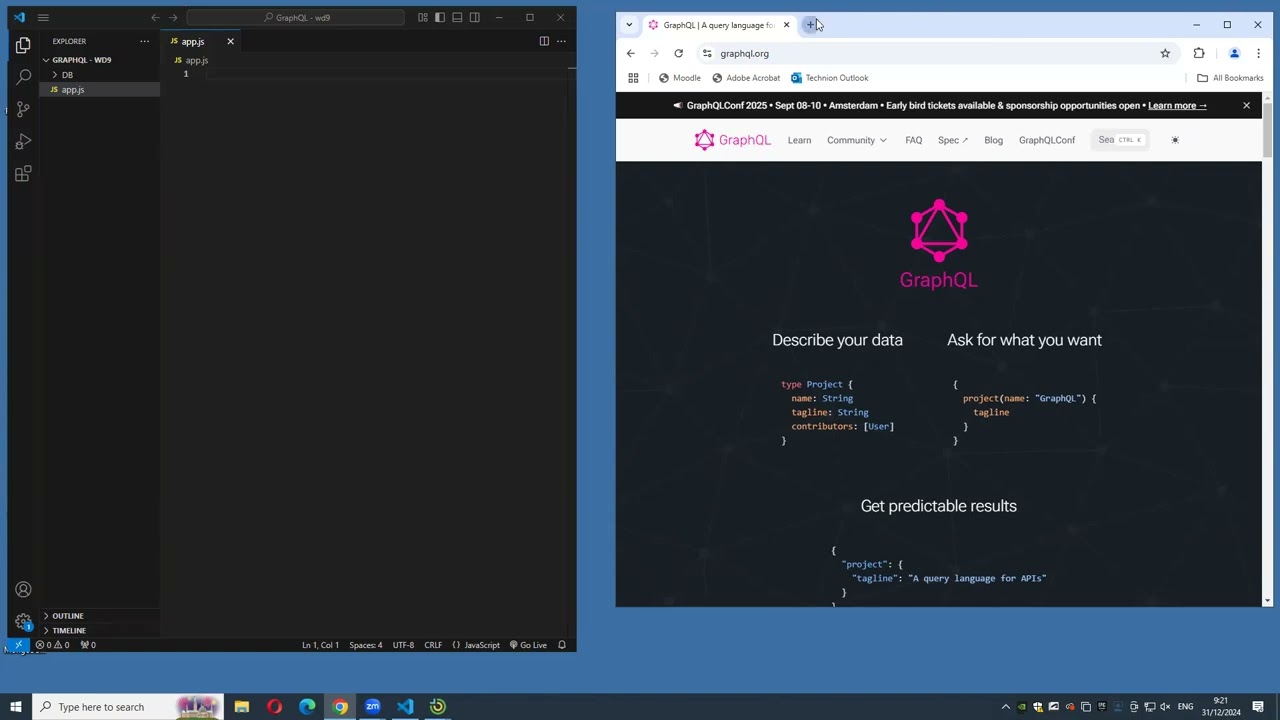Screen dimensions: 1280x720
Task: Open the Source Control view in VS Code
Action: [x=23, y=109]
